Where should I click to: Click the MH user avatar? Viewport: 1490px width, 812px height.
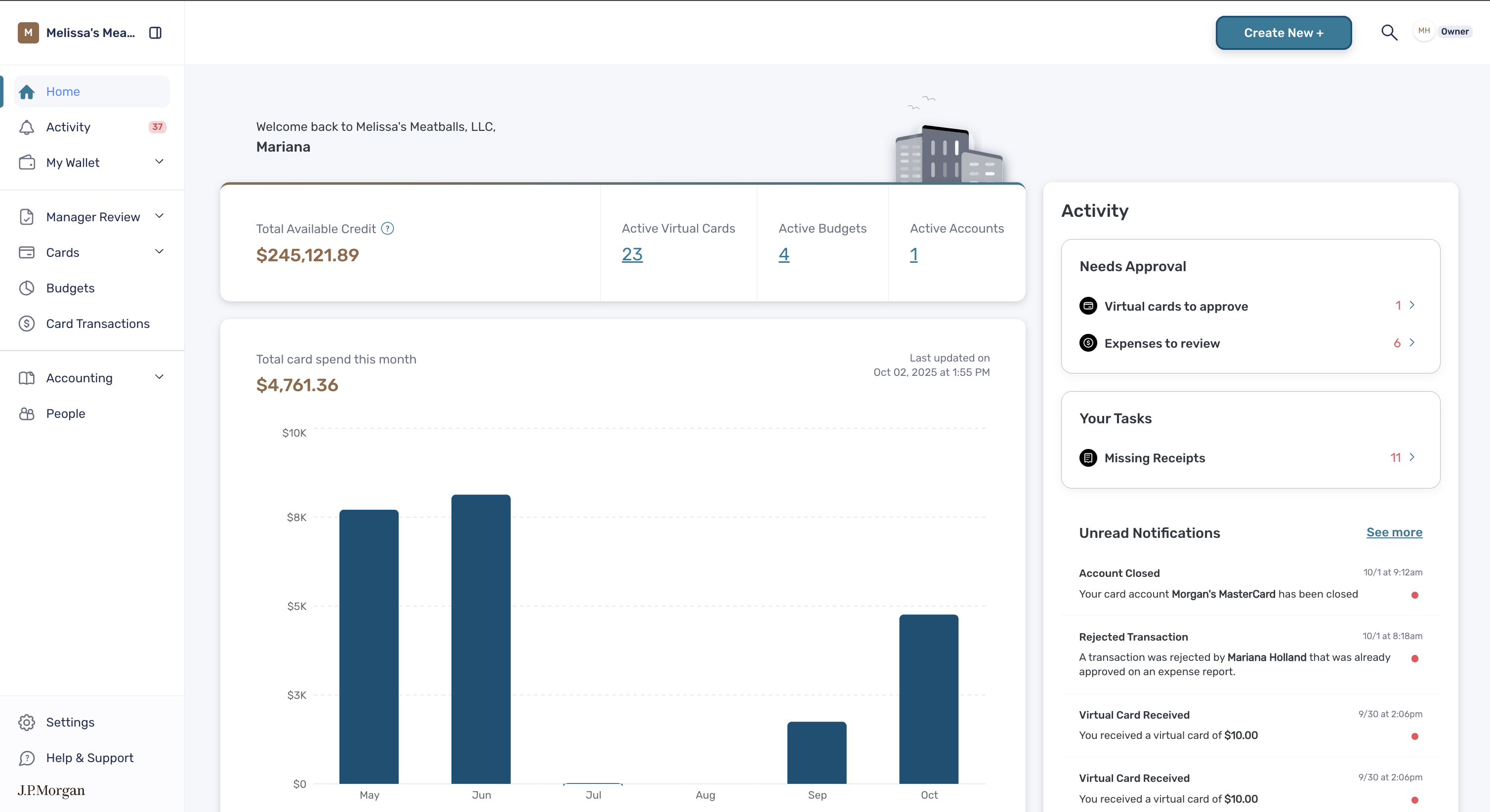pyautogui.click(x=1423, y=31)
